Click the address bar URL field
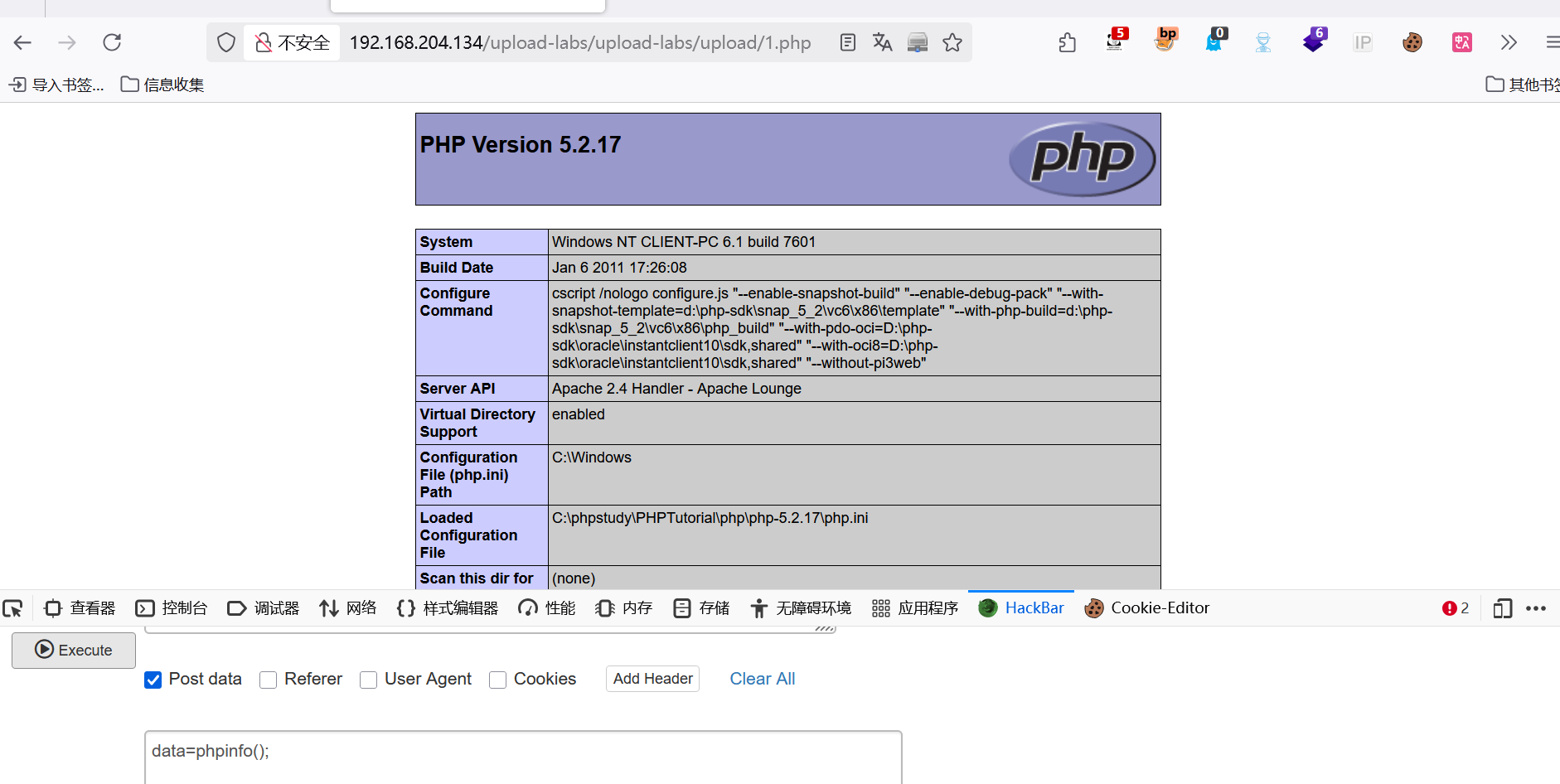1560x784 pixels. click(580, 42)
